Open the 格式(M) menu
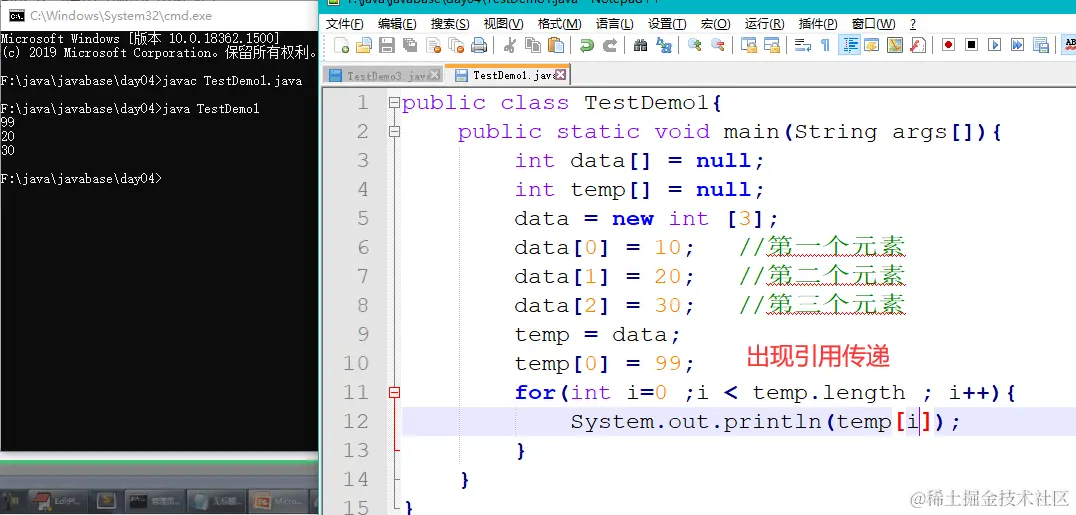 [559, 24]
